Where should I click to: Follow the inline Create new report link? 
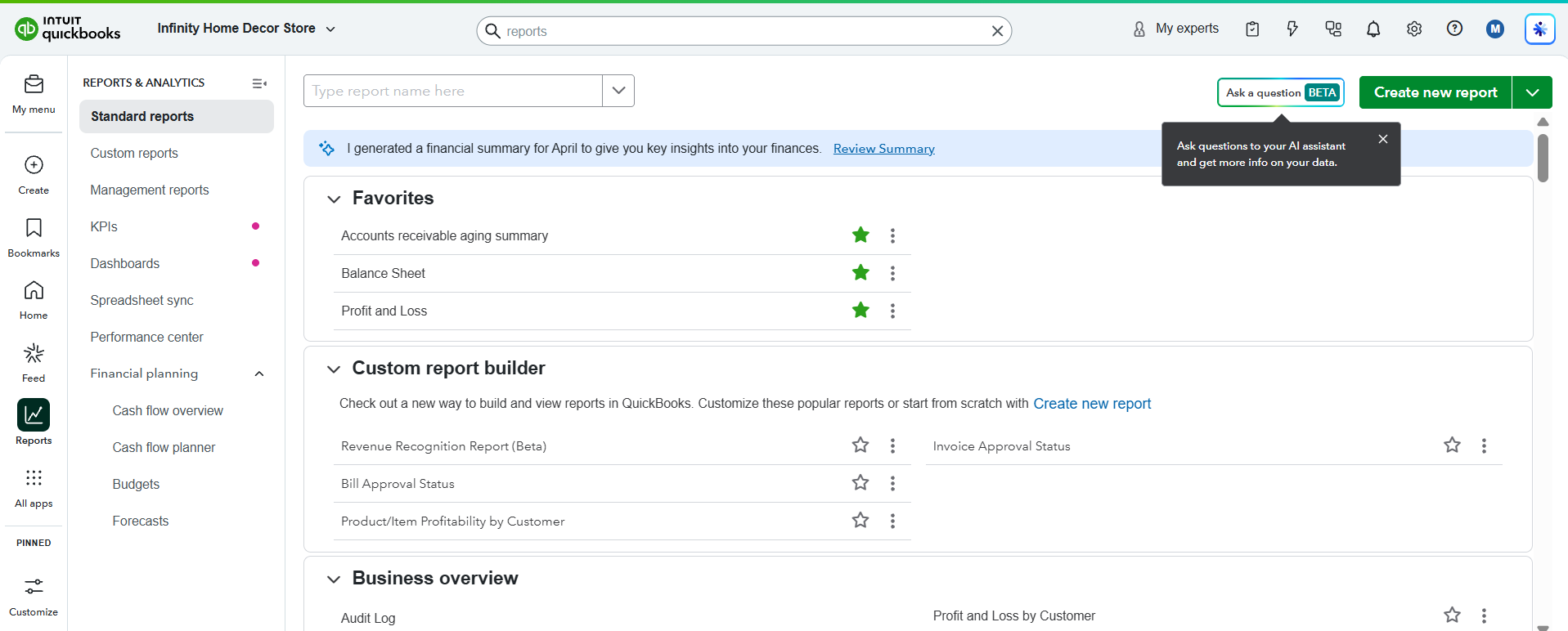(1092, 404)
